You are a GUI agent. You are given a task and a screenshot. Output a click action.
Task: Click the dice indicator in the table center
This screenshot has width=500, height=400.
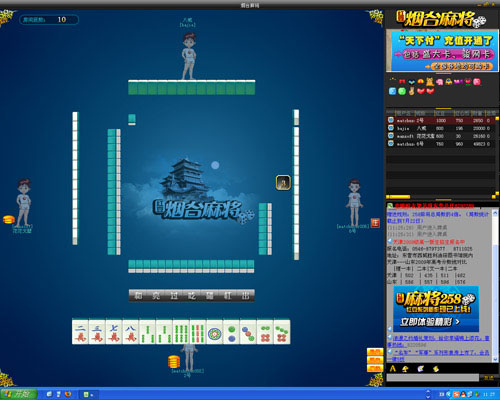[283, 183]
